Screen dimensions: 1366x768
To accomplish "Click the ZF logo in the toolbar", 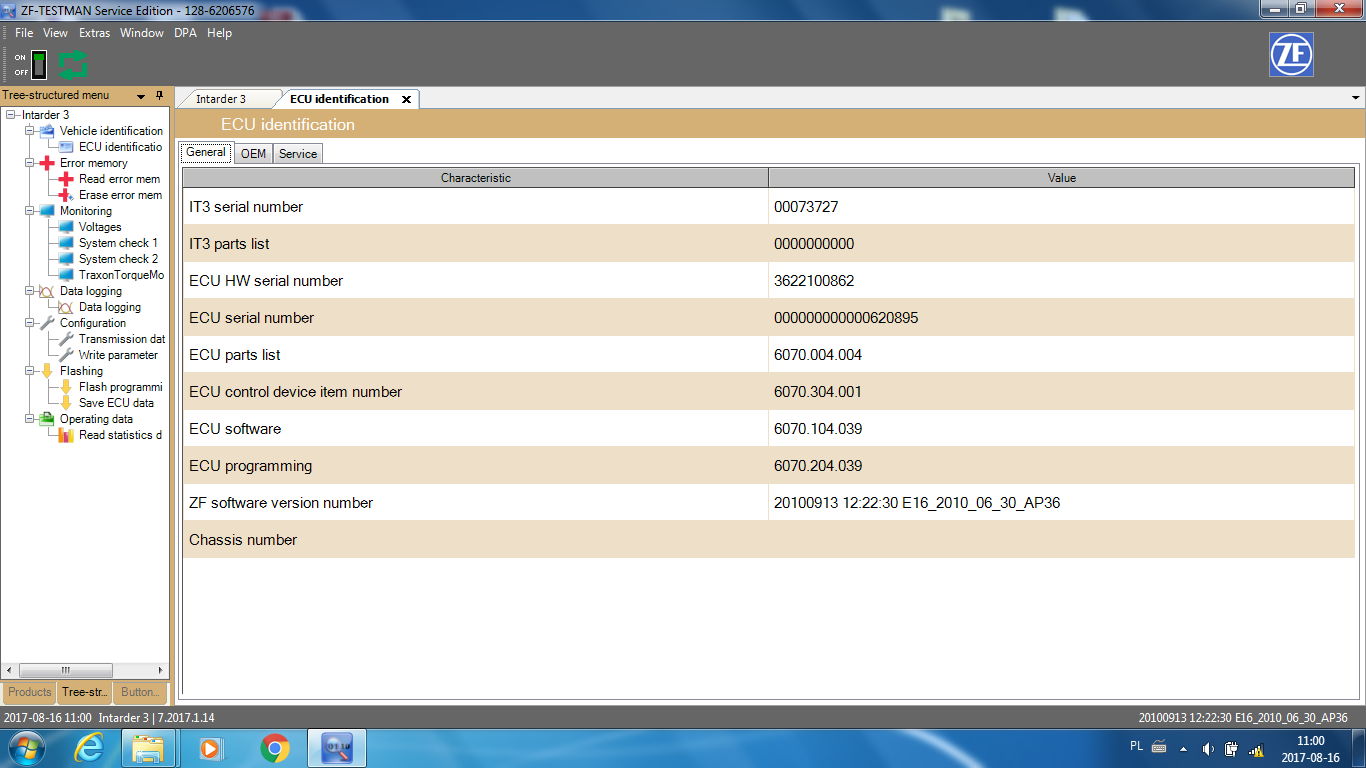I will pos(1291,55).
